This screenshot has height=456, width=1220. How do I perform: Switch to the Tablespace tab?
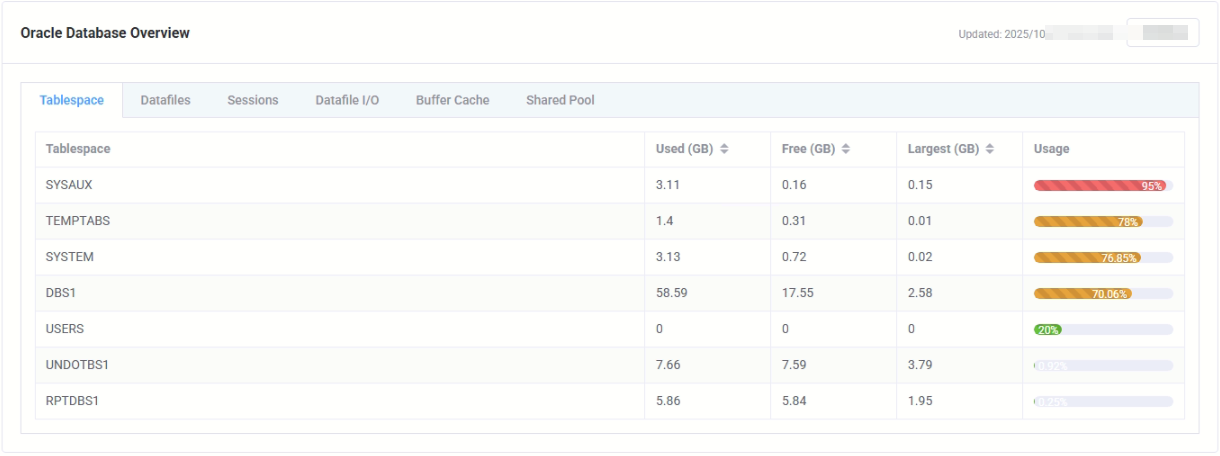pos(72,100)
